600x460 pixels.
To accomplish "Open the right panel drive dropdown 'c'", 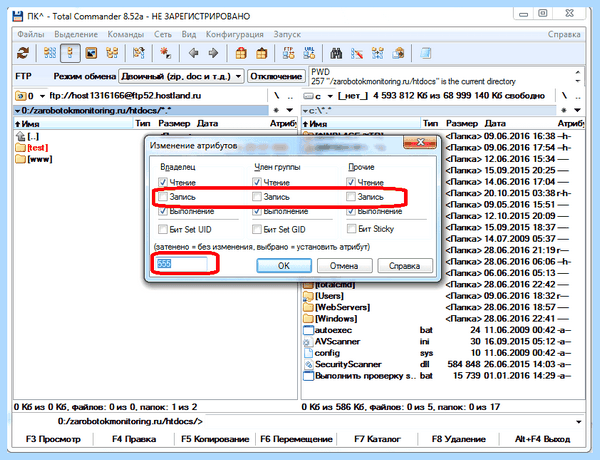I will coord(318,96).
